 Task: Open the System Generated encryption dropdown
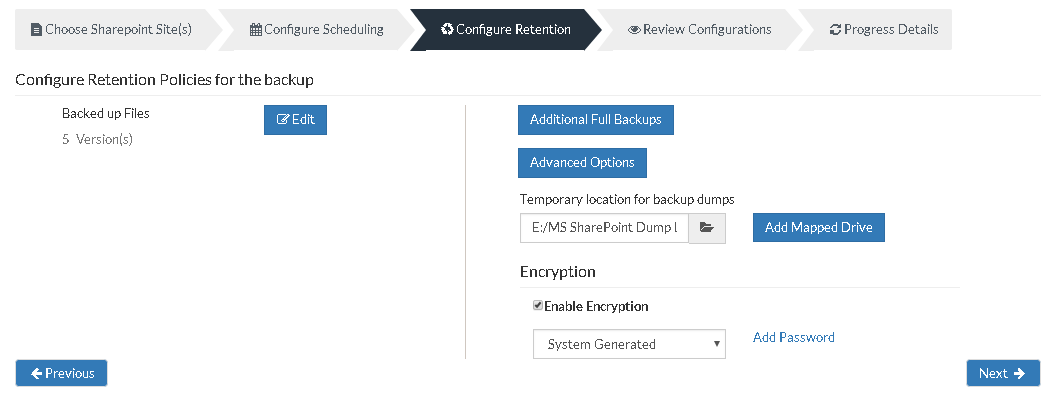(629, 344)
